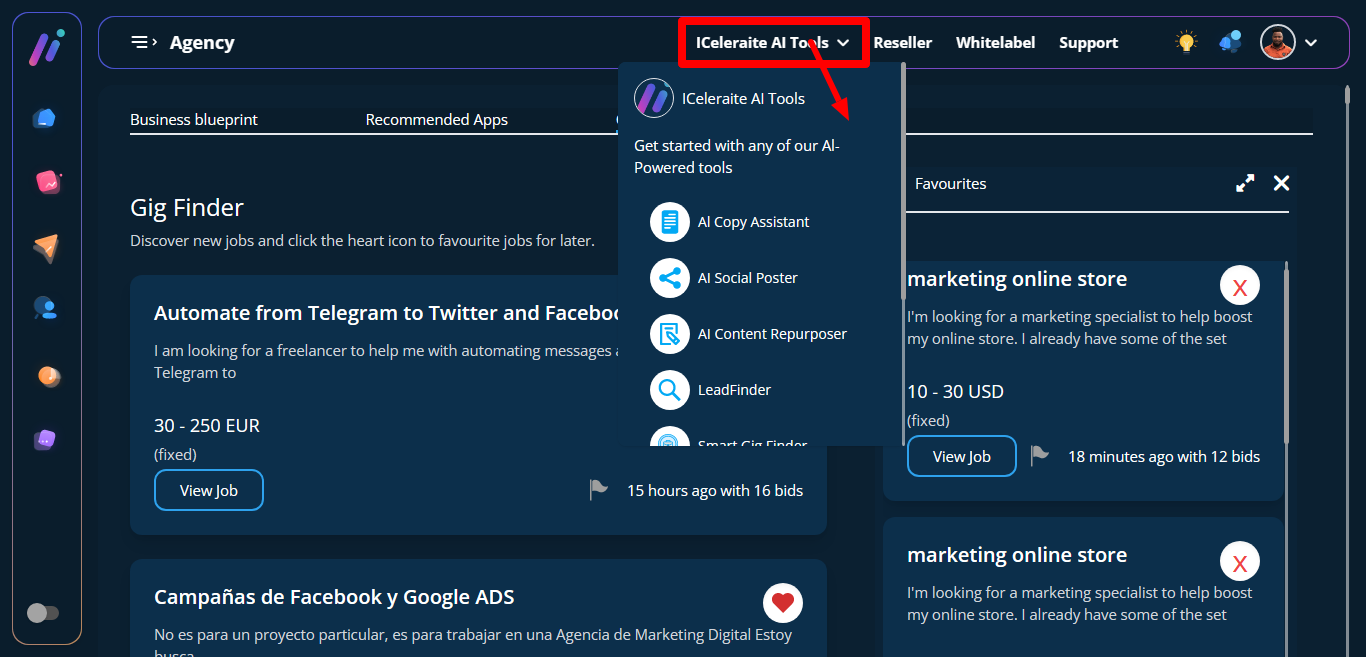Click View Job on the Telegram automation gig
Image resolution: width=1366 pixels, height=657 pixels.
coord(209,490)
